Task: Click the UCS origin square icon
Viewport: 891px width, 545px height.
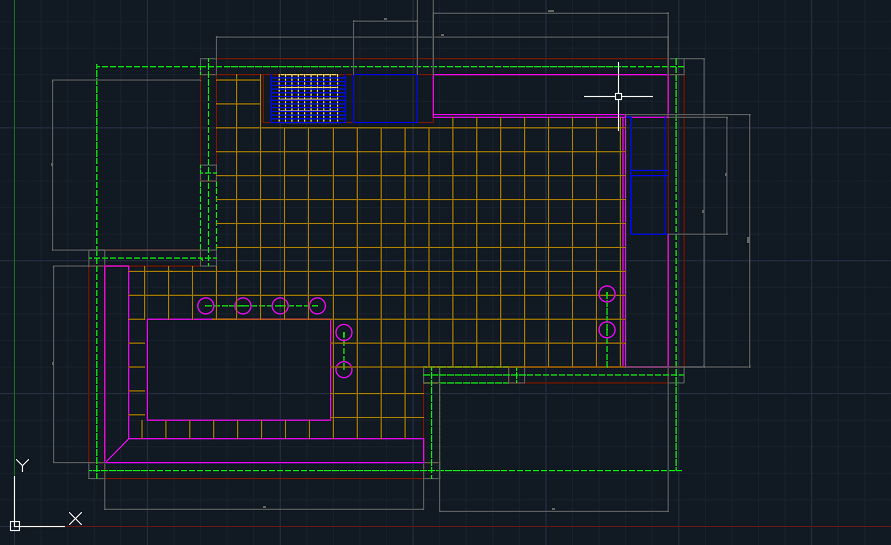Action: pyautogui.click(x=15, y=525)
